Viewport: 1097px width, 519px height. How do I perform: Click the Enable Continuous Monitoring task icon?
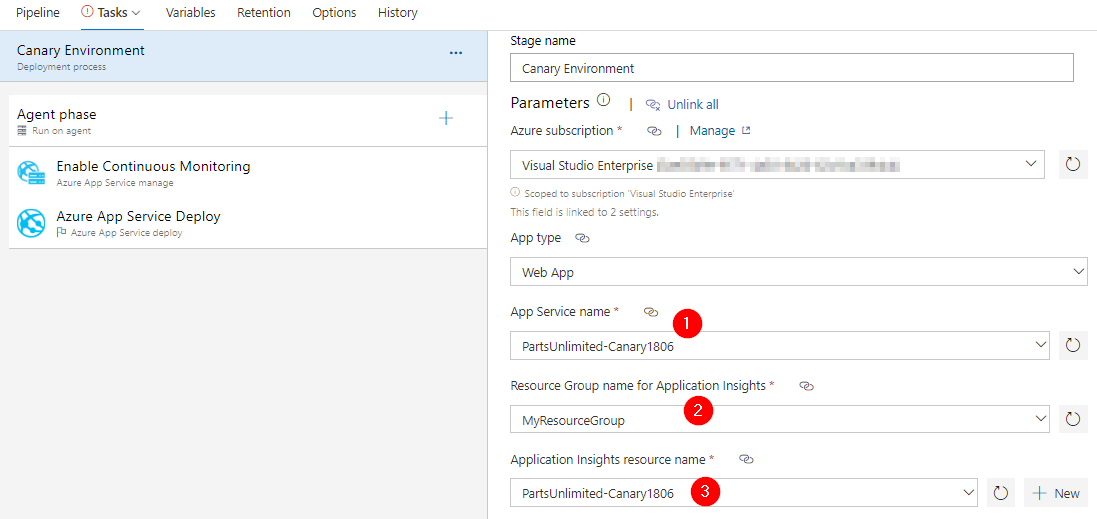(31, 173)
